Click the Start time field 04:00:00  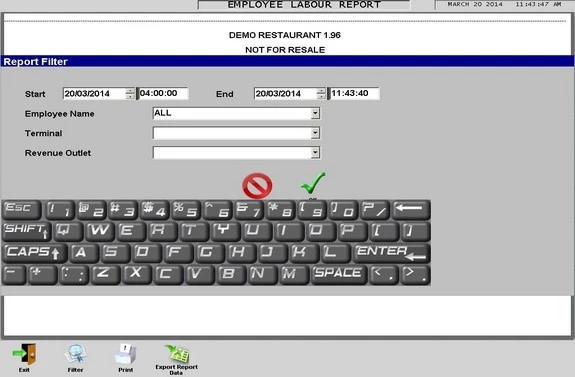pyautogui.click(x=163, y=94)
